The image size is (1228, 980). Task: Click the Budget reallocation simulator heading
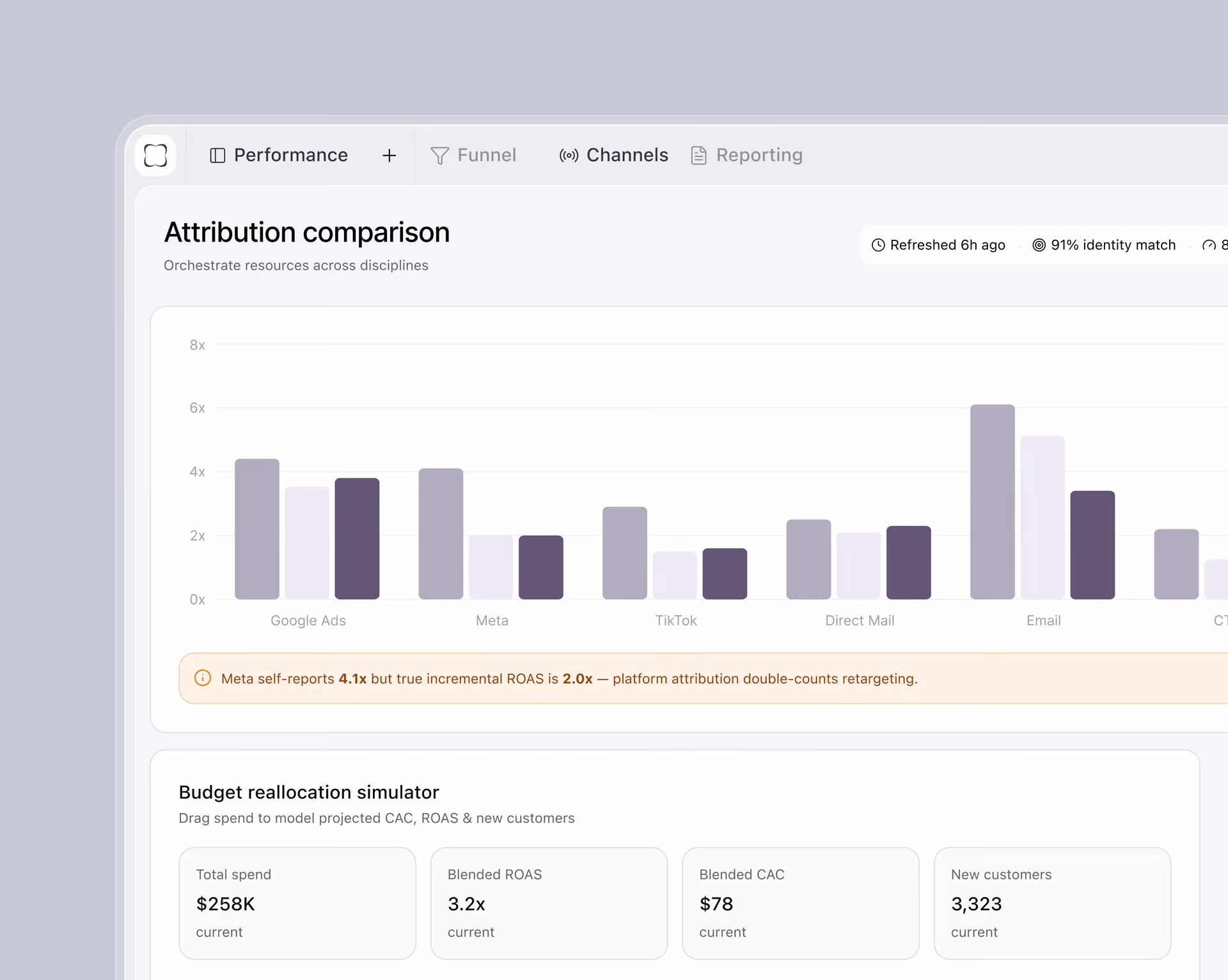[309, 792]
